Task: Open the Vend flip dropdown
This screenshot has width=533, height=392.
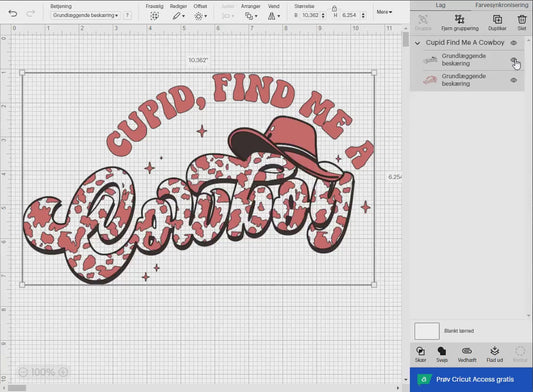Action: (x=274, y=16)
